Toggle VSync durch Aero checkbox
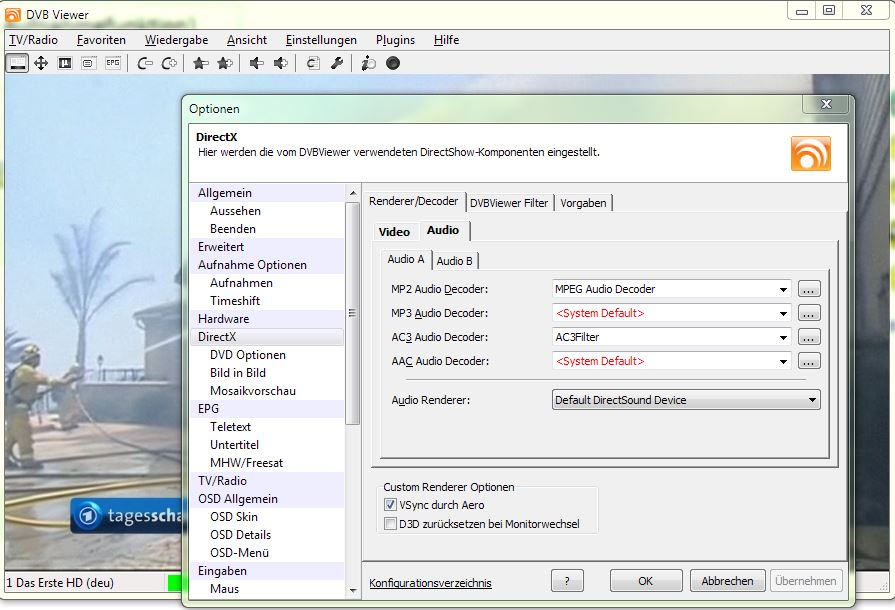Viewport: 895px width, 610px height. pos(390,505)
